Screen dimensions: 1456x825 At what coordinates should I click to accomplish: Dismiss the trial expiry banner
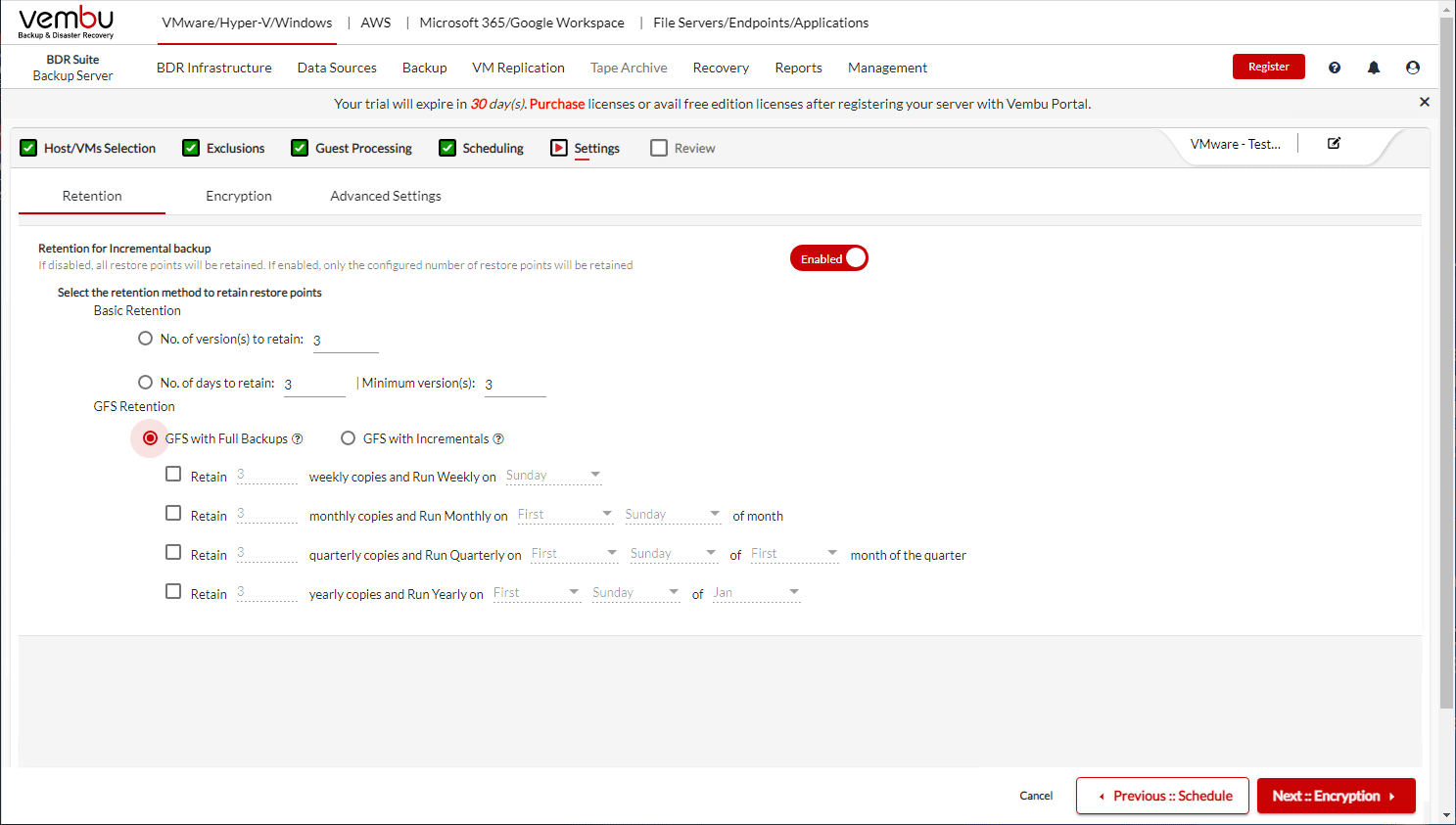(1425, 102)
